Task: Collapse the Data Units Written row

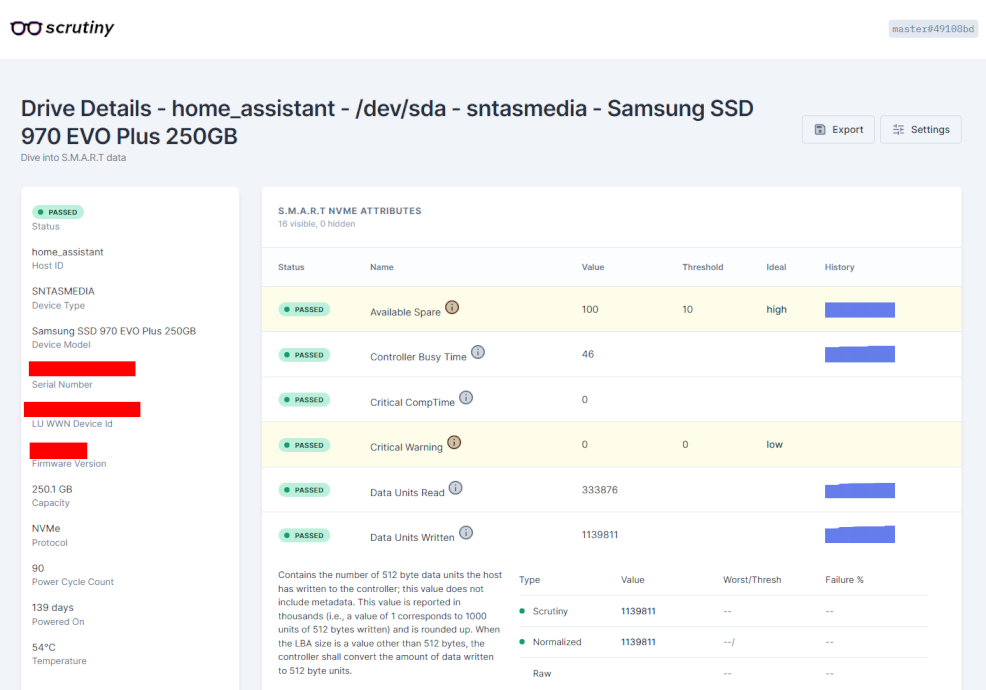Action: pyautogui.click(x=611, y=535)
